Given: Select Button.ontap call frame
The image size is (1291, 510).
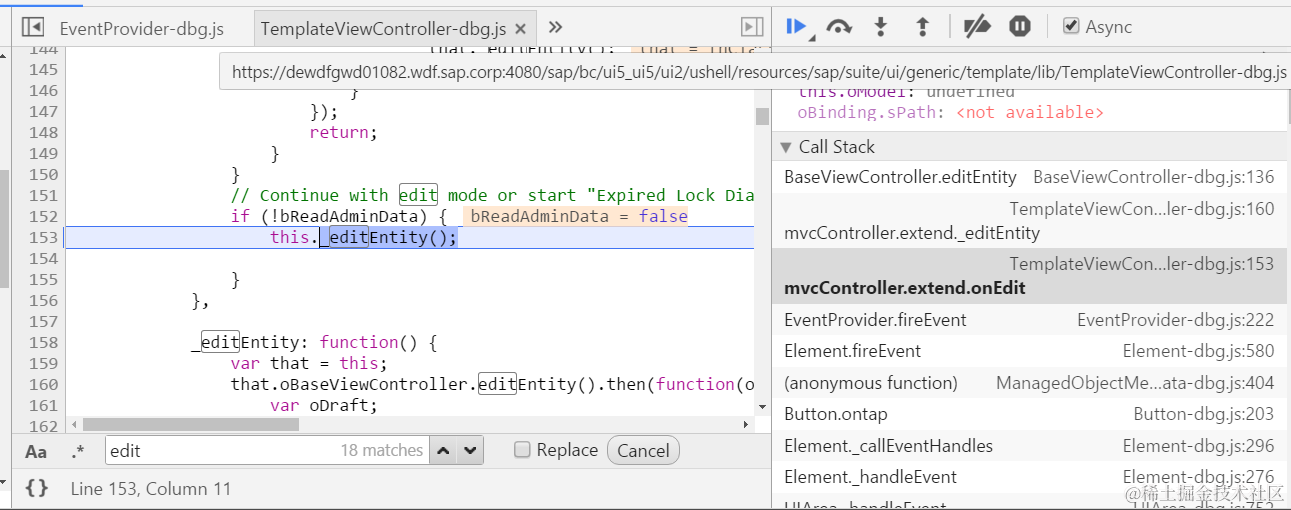Looking at the screenshot, I should [x=1029, y=414].
